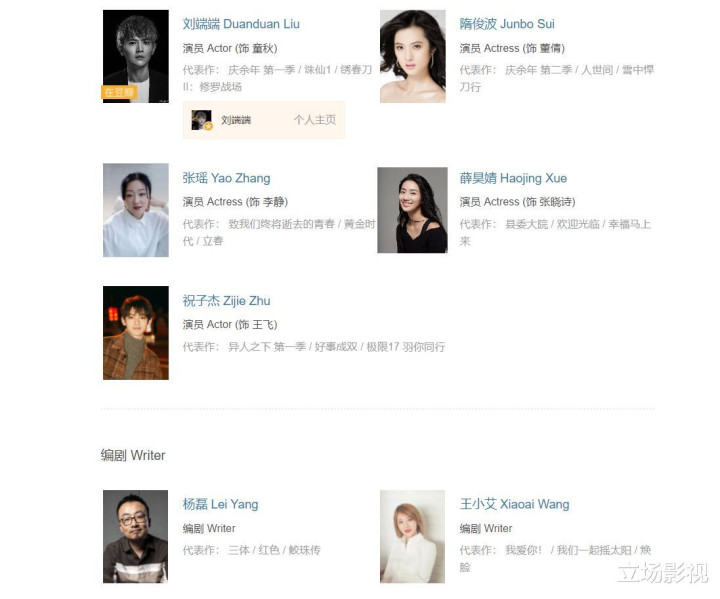The width and height of the screenshot is (720, 599).
Task: Click the 编剧 Writer section heading
Action: [133, 455]
